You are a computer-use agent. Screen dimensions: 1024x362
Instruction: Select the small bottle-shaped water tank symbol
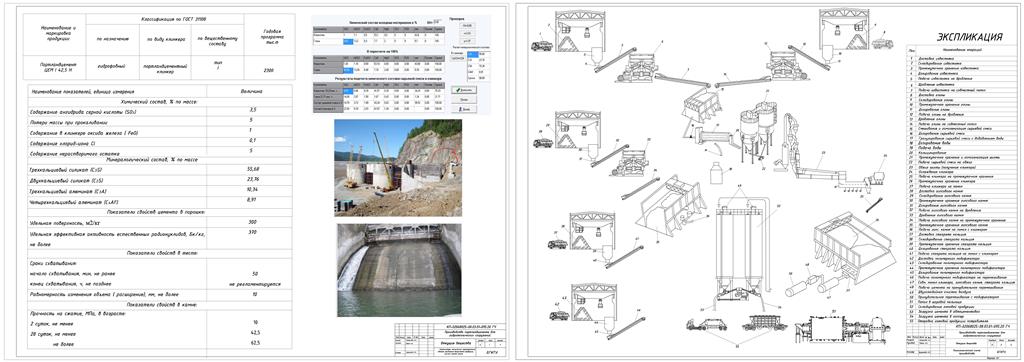click(x=717, y=173)
